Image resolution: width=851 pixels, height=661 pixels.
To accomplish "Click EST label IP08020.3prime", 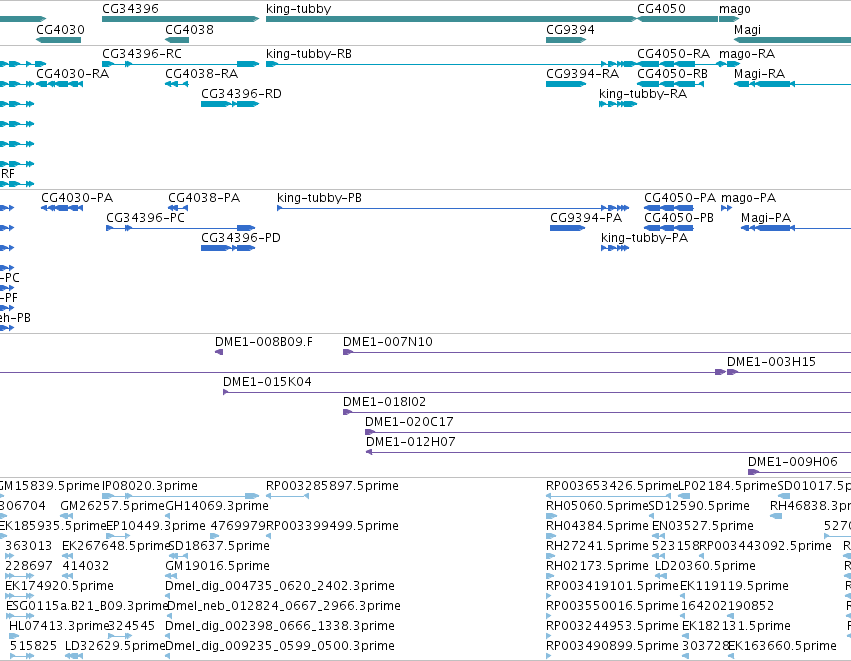I will tap(150, 486).
